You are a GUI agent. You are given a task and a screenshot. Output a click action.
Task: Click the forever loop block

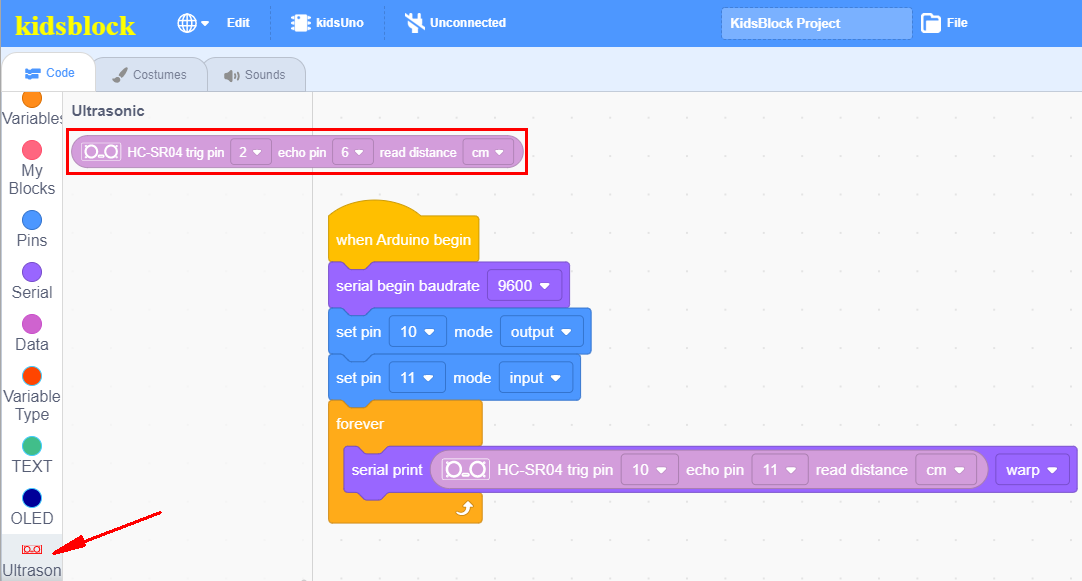[x=404, y=423]
